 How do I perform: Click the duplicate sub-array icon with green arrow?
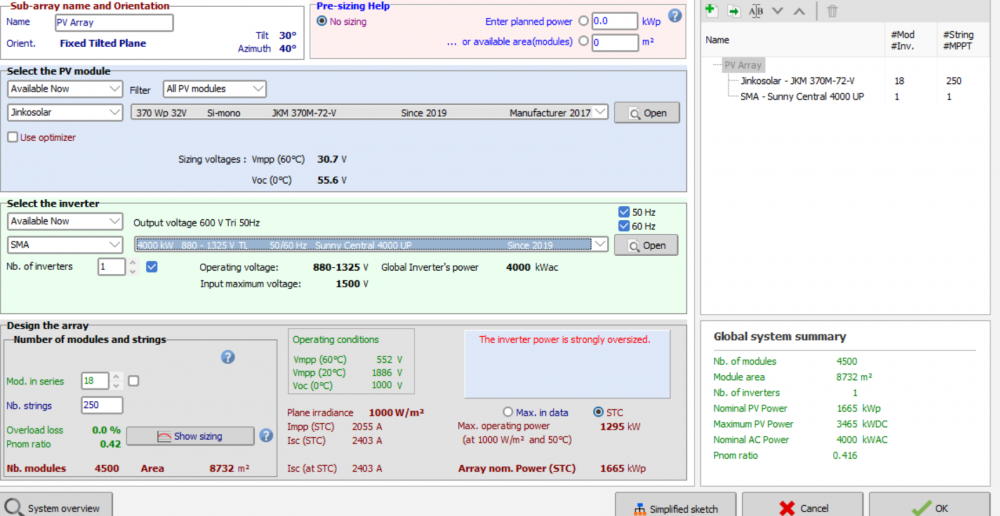point(733,10)
